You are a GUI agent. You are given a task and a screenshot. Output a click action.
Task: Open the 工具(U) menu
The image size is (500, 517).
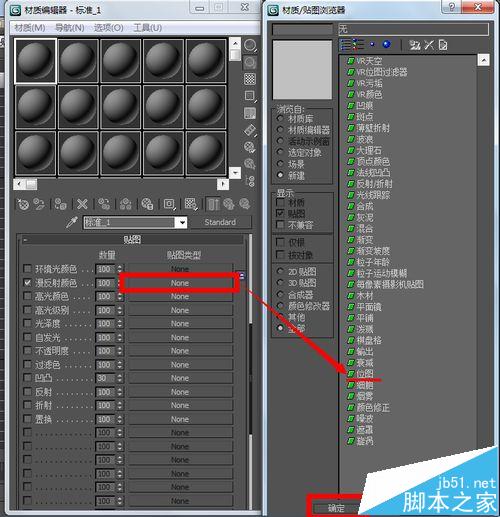pyautogui.click(x=148, y=27)
